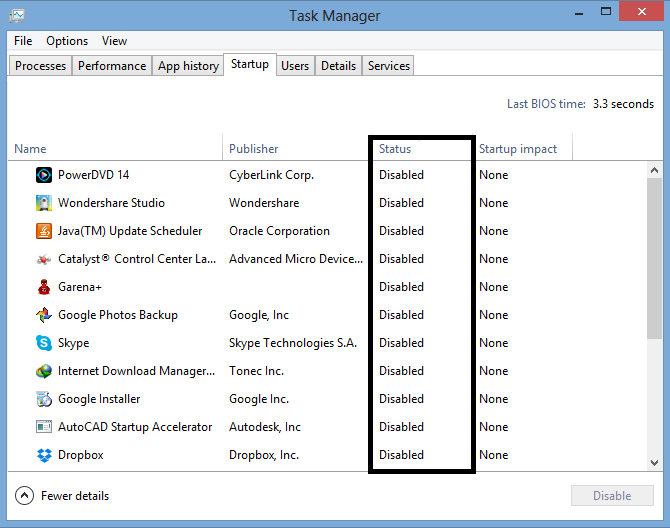Click the Catalyst Control Center icon
670x528 pixels.
(44, 259)
